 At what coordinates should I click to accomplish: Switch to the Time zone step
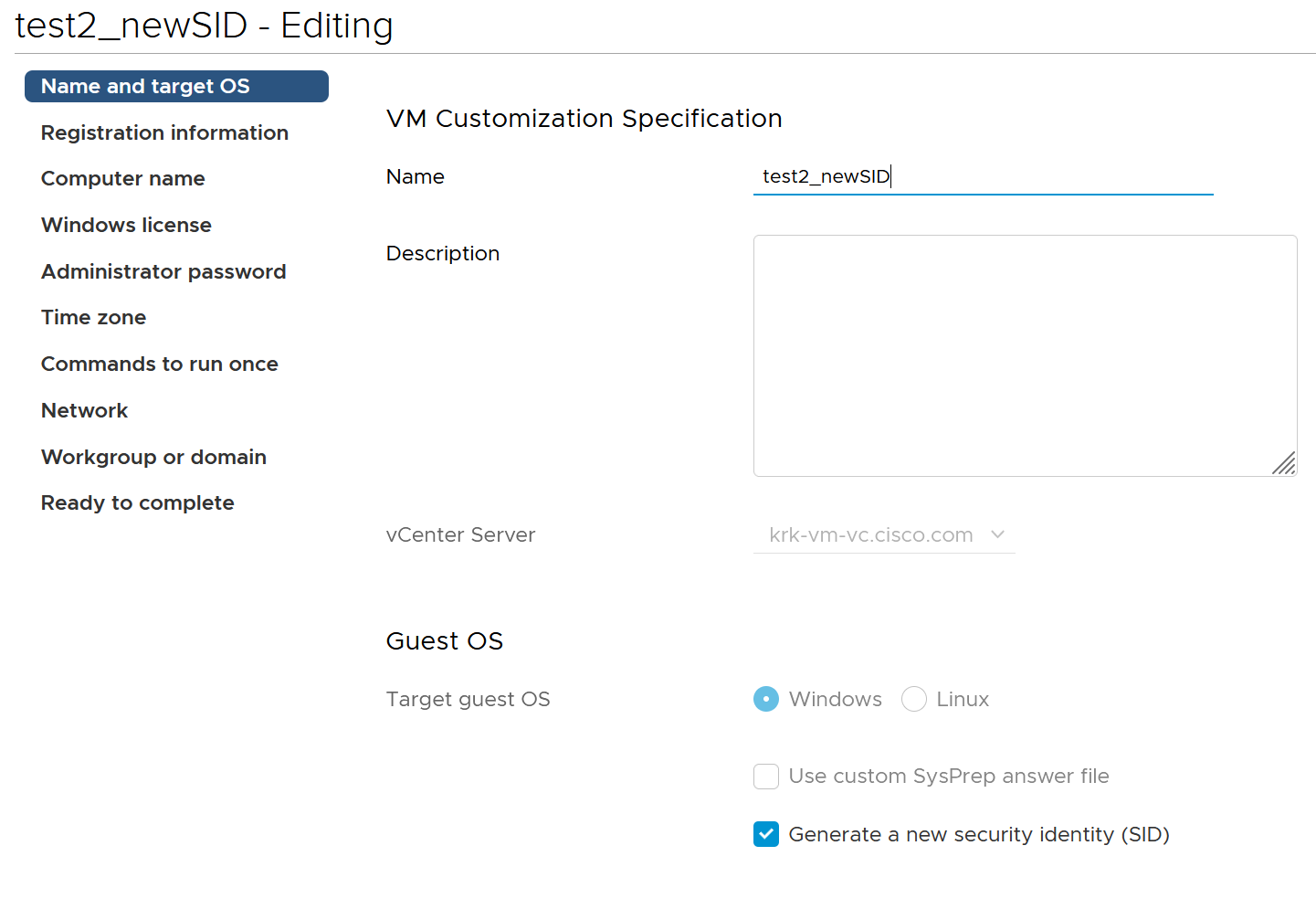[93, 317]
